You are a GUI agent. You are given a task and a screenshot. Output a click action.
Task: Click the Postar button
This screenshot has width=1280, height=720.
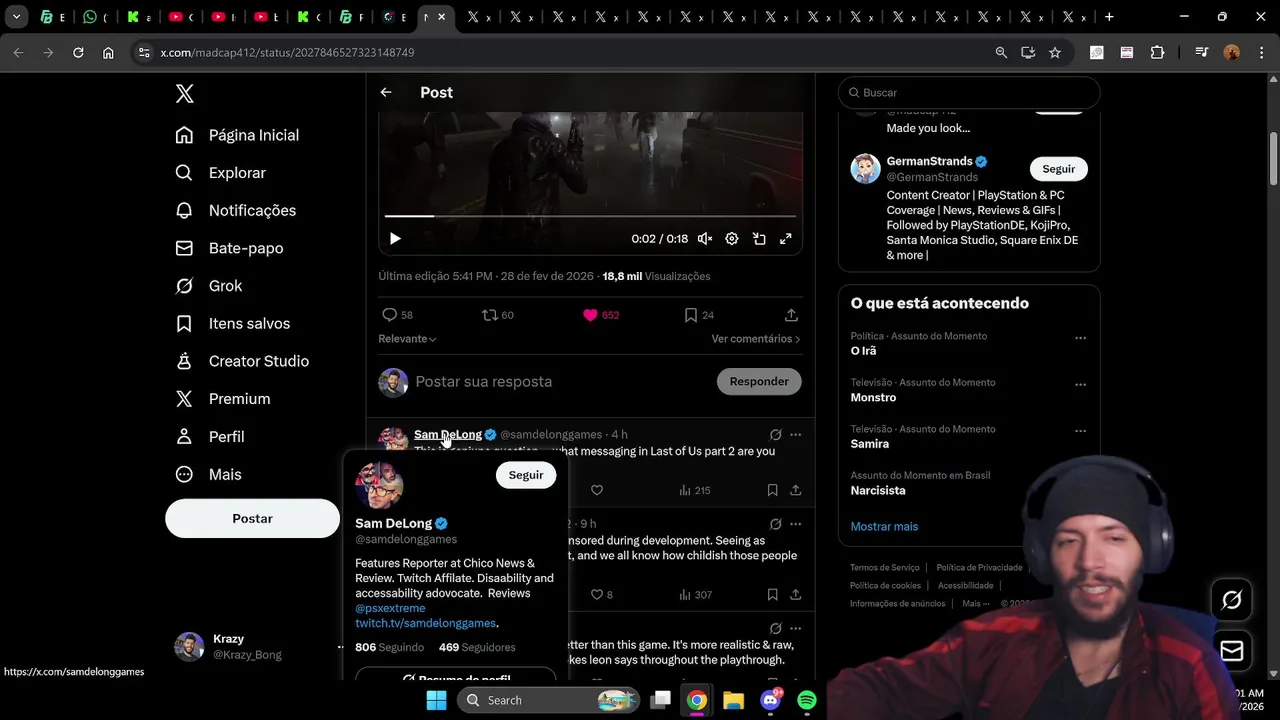coord(252,518)
